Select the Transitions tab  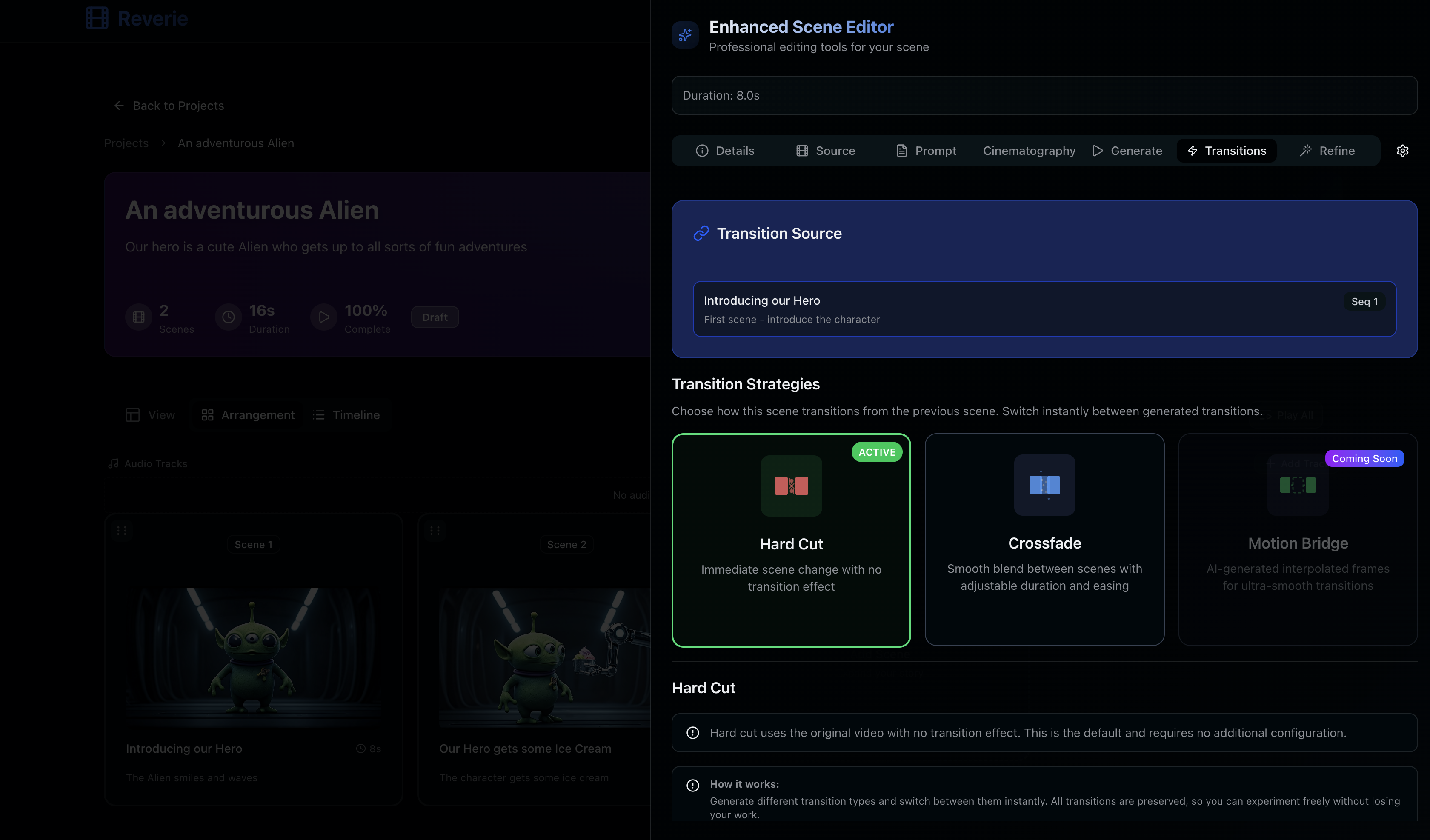(x=1227, y=150)
